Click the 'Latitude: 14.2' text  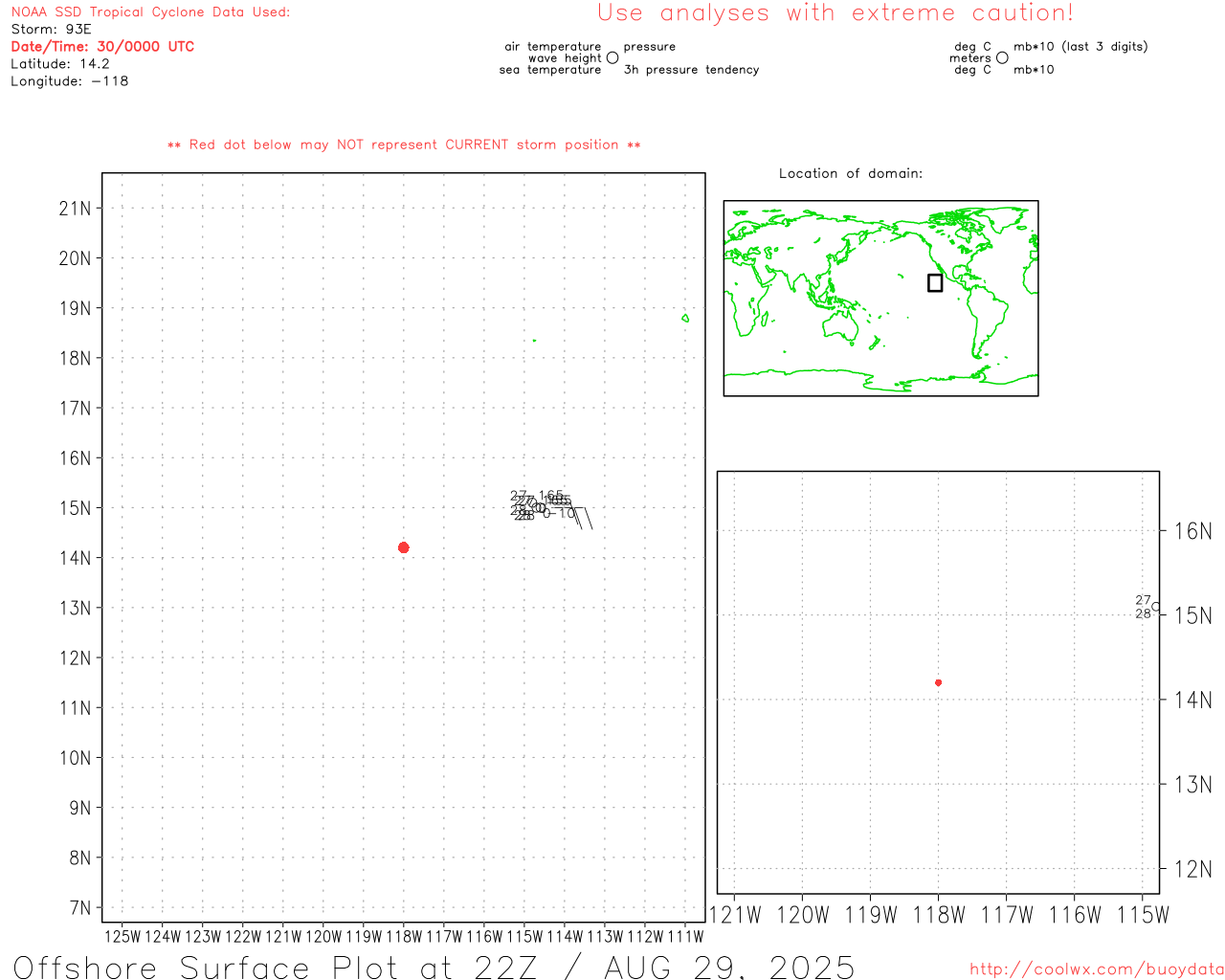point(59,63)
